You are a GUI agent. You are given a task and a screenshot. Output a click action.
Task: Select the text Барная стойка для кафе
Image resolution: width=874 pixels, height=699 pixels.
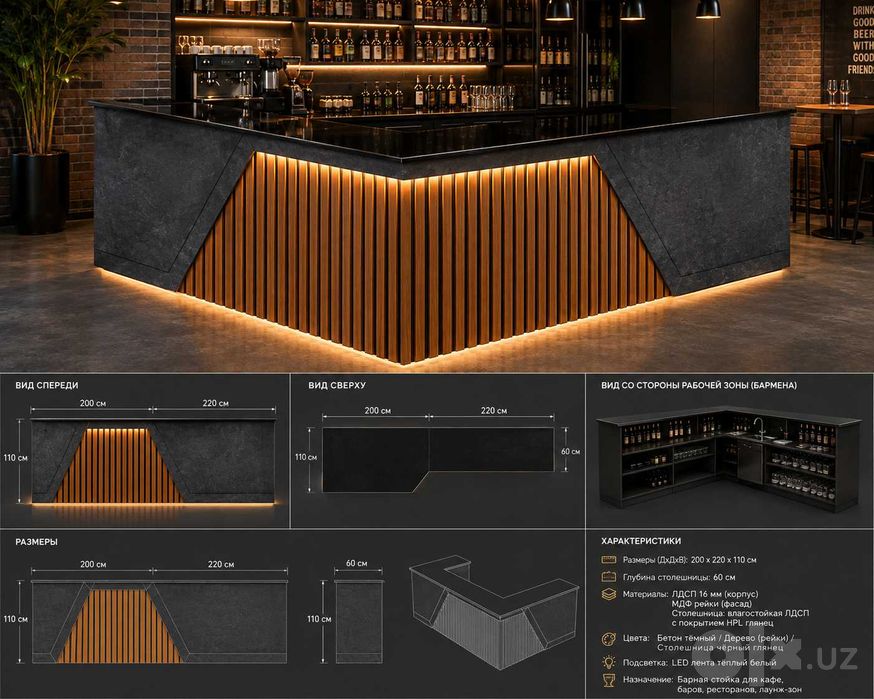(x=730, y=680)
